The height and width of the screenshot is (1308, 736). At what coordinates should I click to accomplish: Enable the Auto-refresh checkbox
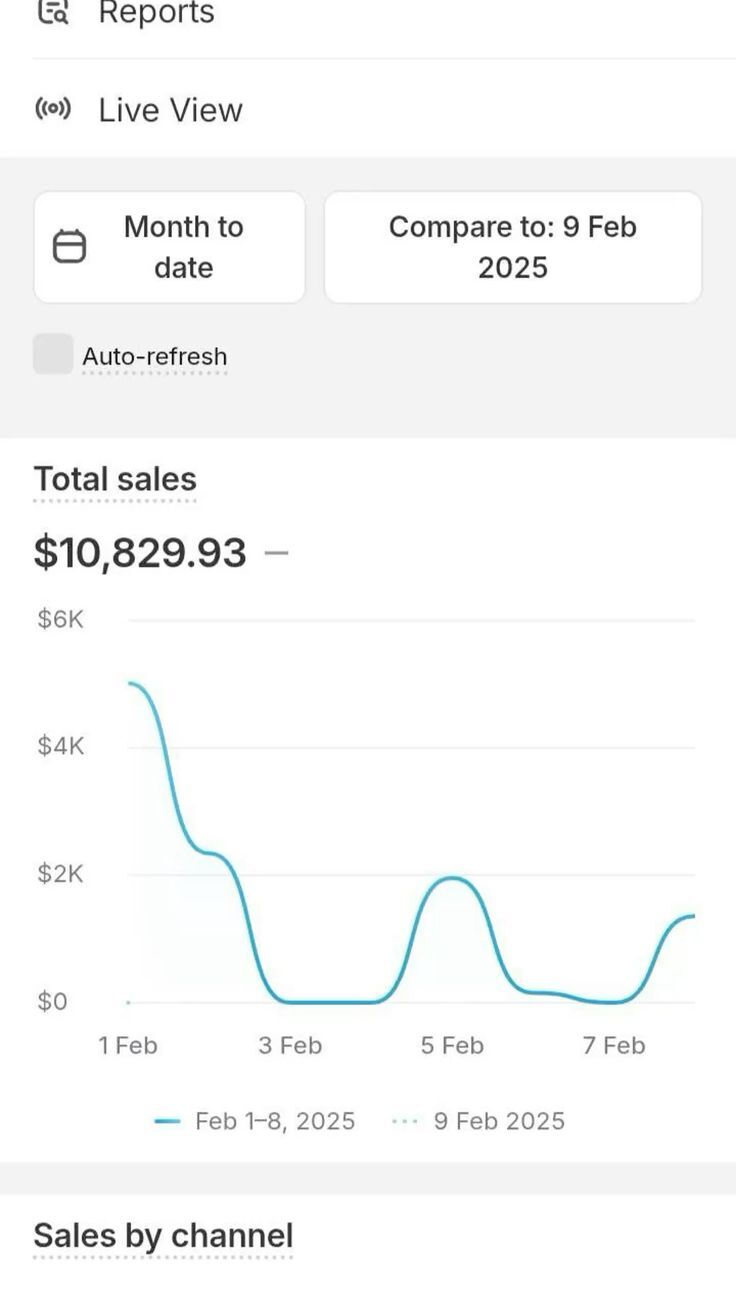53,355
